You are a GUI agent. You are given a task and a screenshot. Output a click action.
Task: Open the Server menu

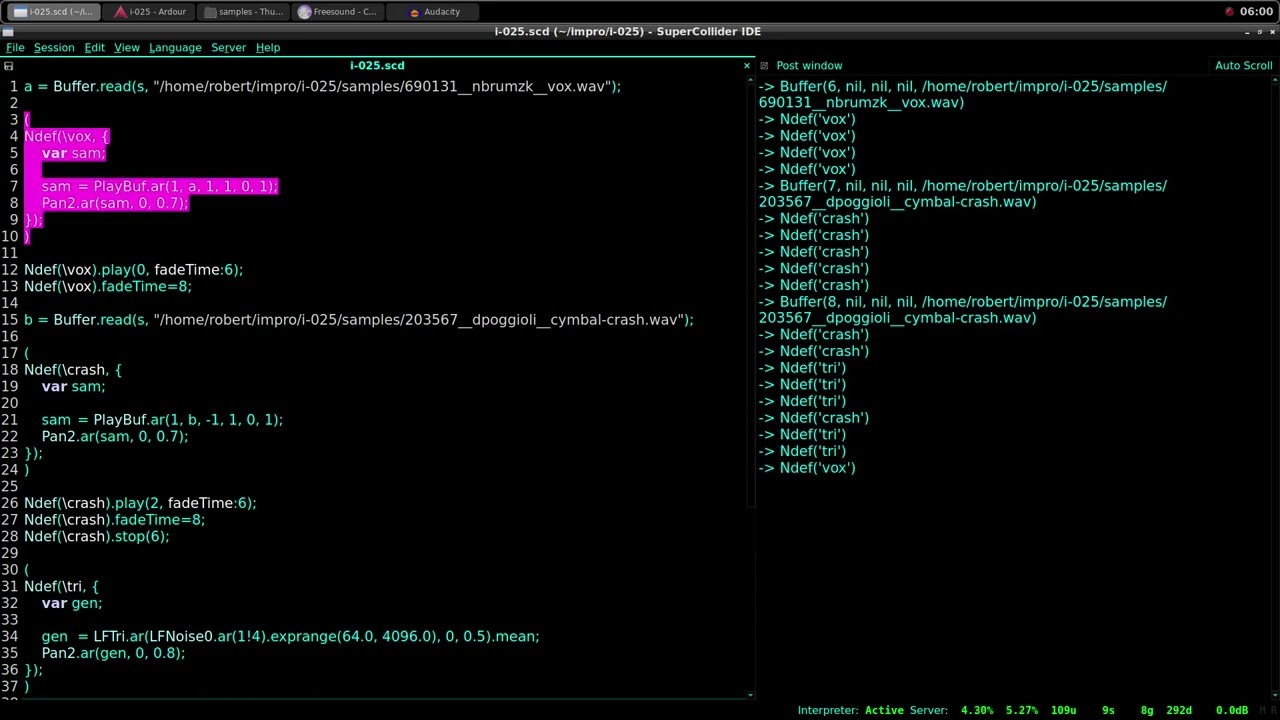(228, 47)
